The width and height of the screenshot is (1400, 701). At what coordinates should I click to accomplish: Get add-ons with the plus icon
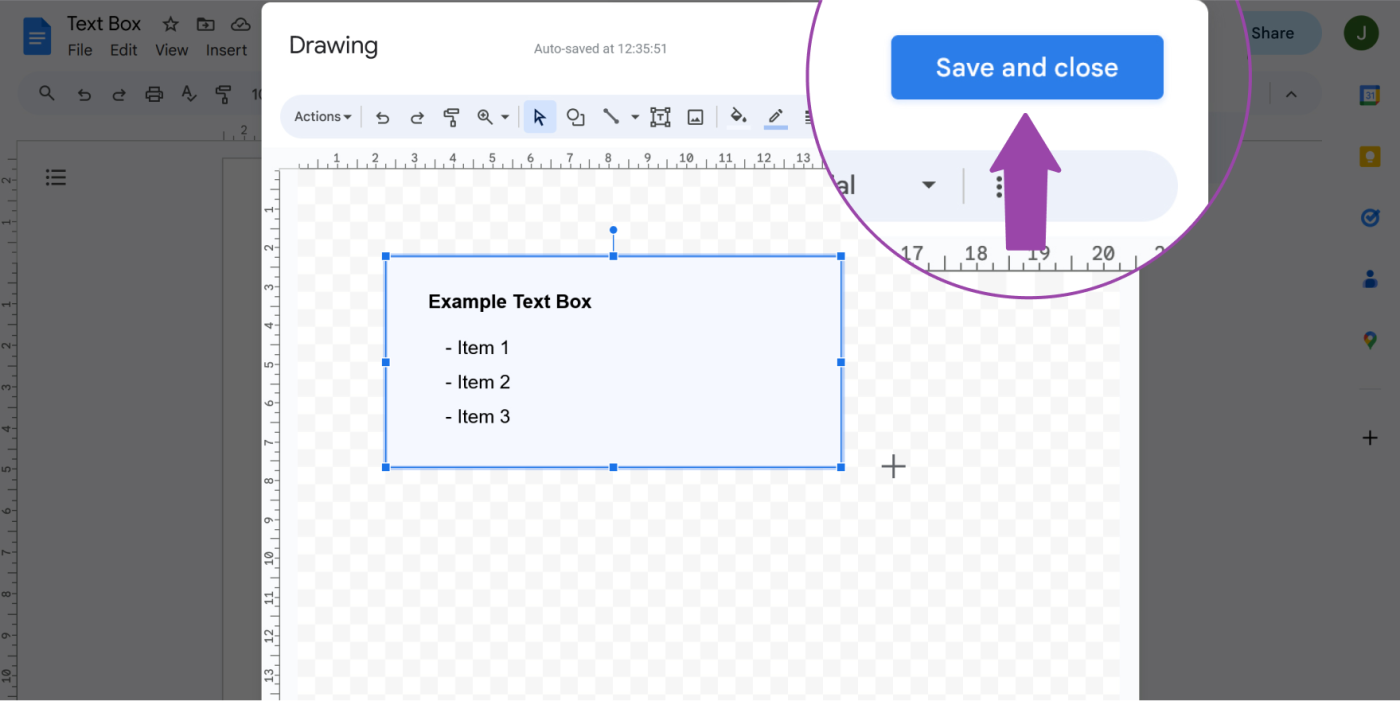(1370, 438)
